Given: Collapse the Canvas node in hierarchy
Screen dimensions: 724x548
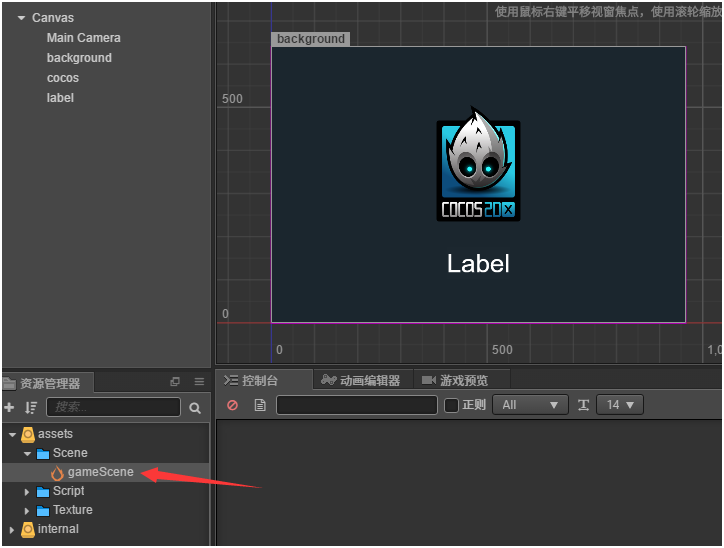Looking at the screenshot, I should [x=21, y=18].
